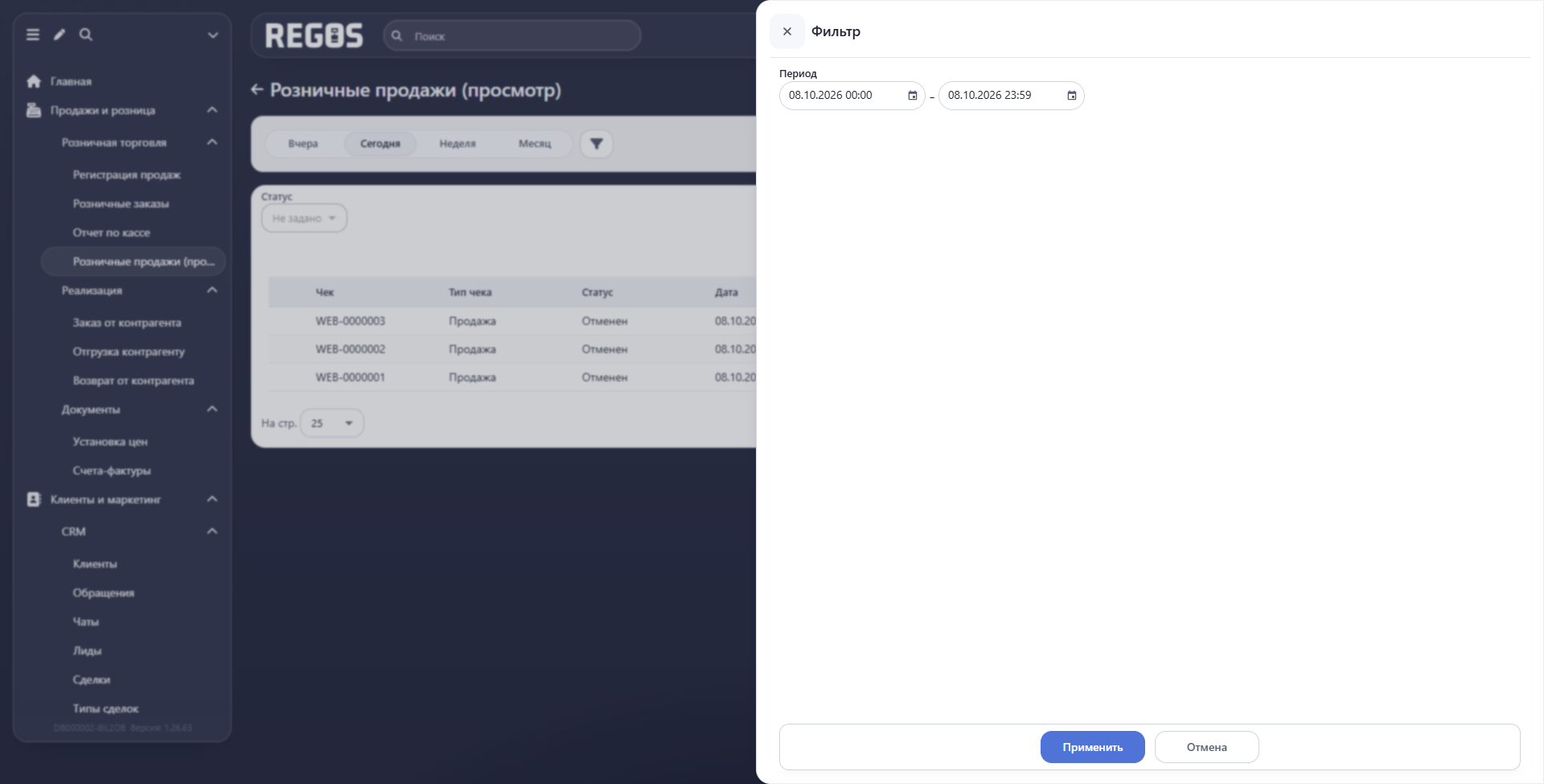Sort by the Тип чека column header
This screenshot has height=784, width=1544.
470,292
